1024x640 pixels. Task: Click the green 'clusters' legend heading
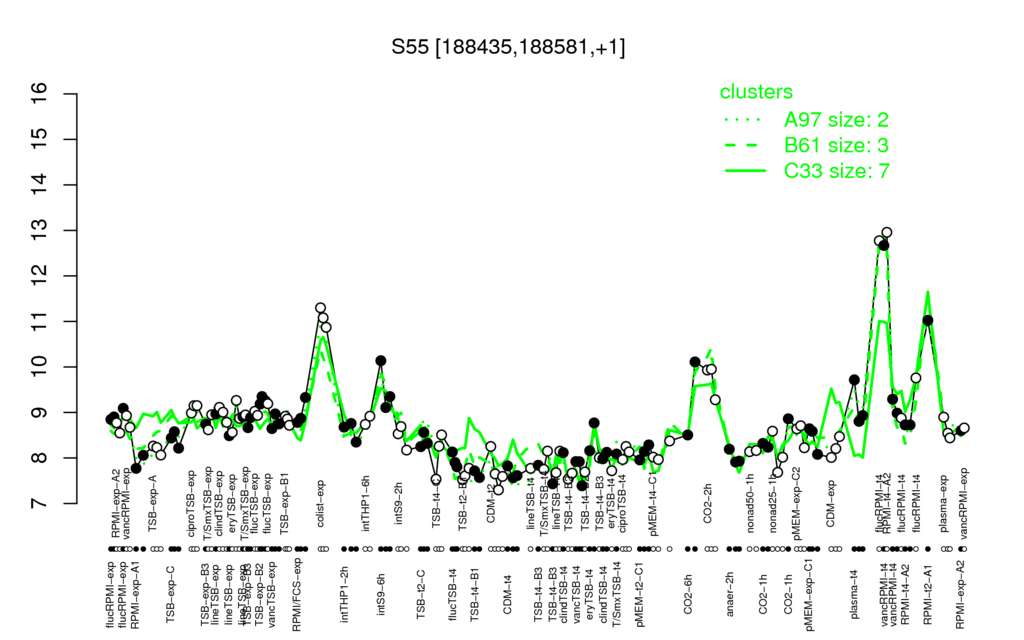(756, 92)
